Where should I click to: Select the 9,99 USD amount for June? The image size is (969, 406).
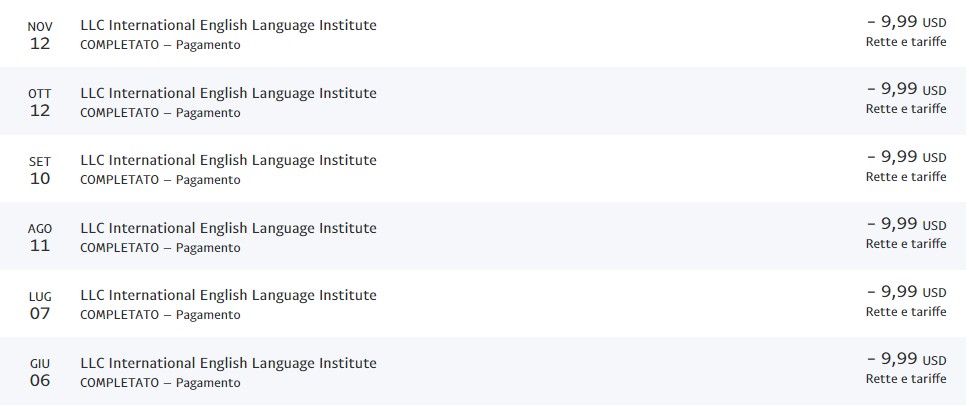tap(906, 359)
